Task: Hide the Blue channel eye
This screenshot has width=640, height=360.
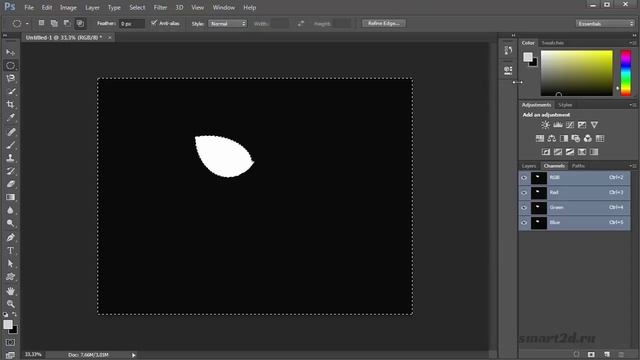Action: coord(524,223)
